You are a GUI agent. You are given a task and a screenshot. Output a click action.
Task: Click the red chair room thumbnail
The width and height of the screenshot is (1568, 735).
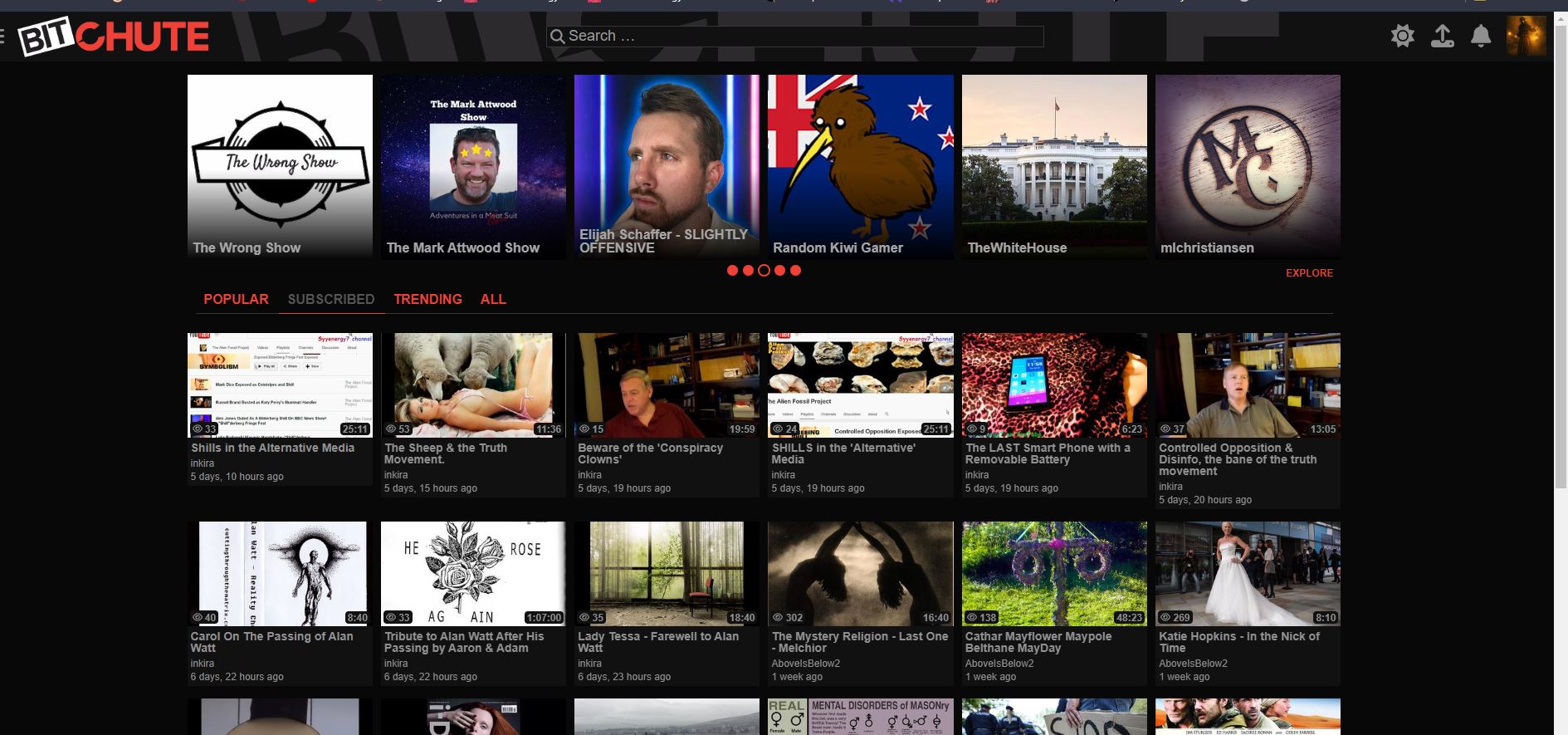[x=667, y=574]
